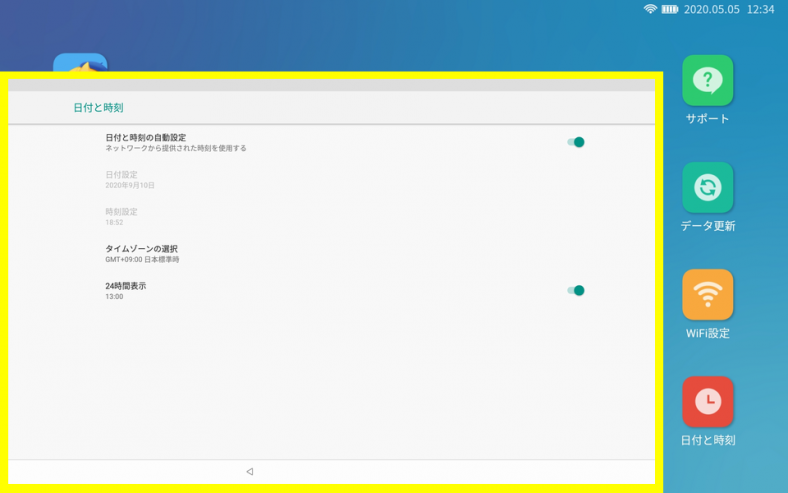Image resolution: width=788 pixels, height=493 pixels.
Task: Select the 時刻設定 row
Action: pos(332,217)
